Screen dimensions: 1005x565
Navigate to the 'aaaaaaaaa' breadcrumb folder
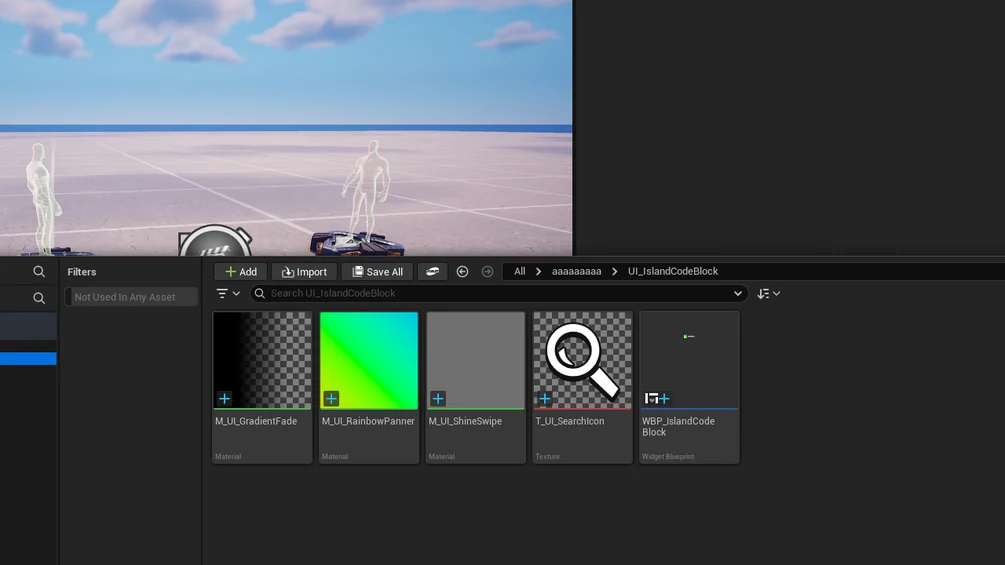click(x=576, y=272)
